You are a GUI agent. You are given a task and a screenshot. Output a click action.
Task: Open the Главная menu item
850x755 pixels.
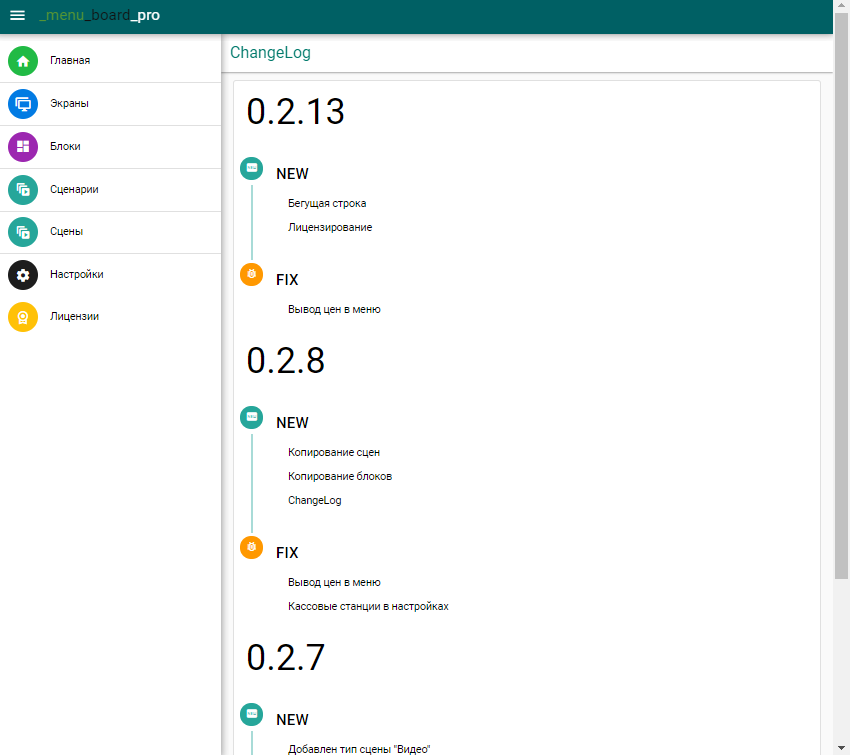[70, 61]
